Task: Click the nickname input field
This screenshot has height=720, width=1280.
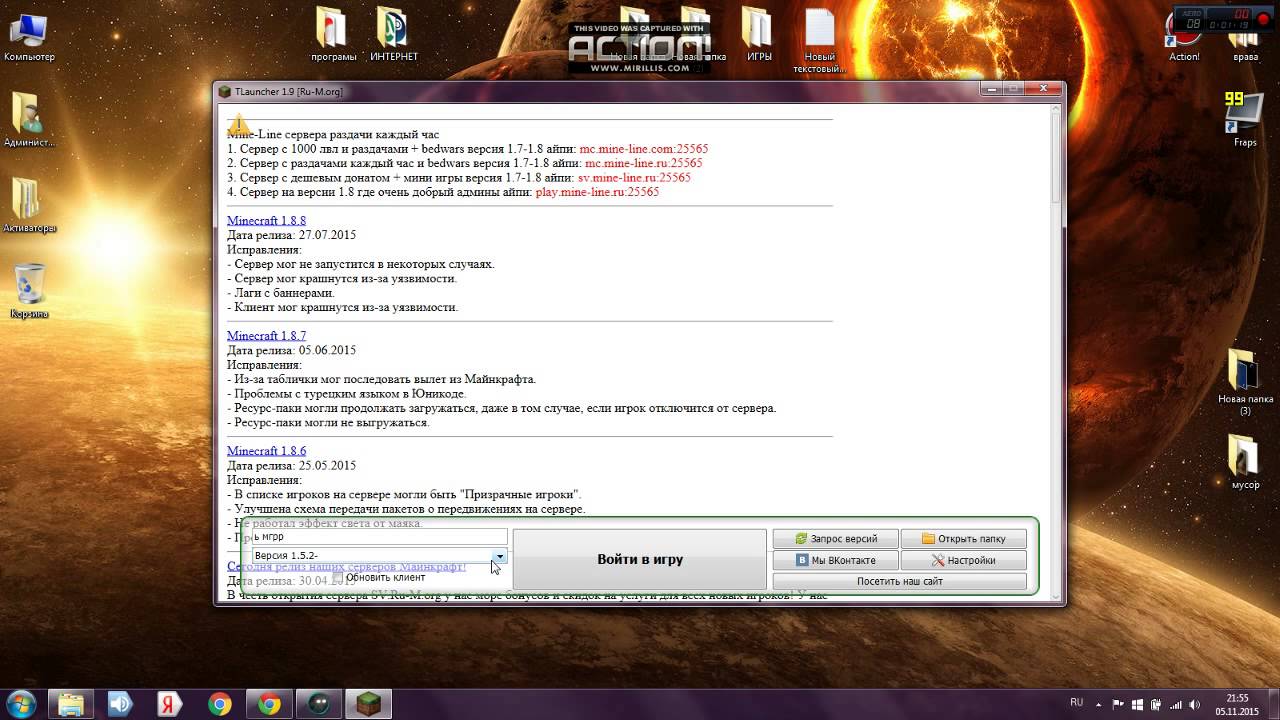Action: 380,536
